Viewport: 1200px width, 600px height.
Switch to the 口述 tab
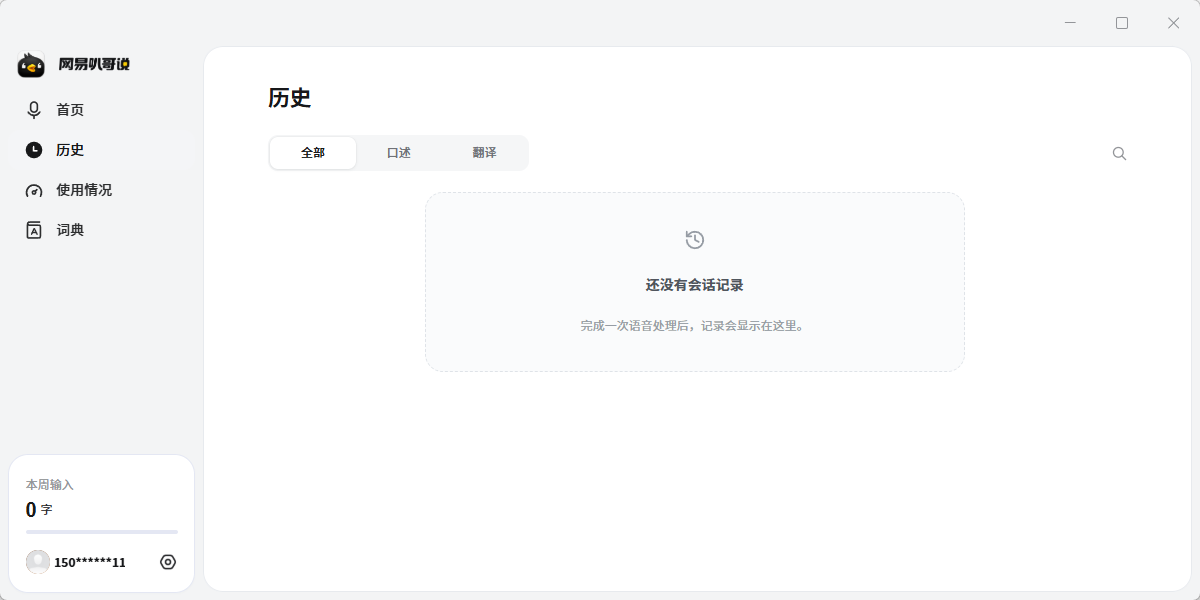point(399,153)
